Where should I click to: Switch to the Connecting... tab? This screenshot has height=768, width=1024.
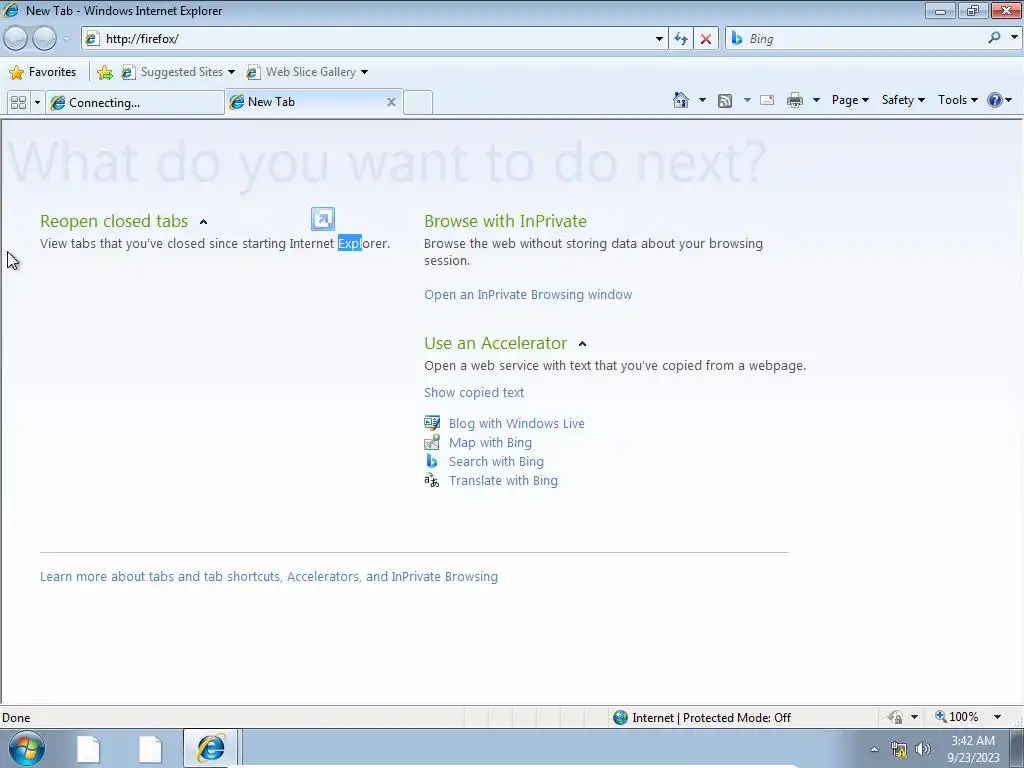135,103
